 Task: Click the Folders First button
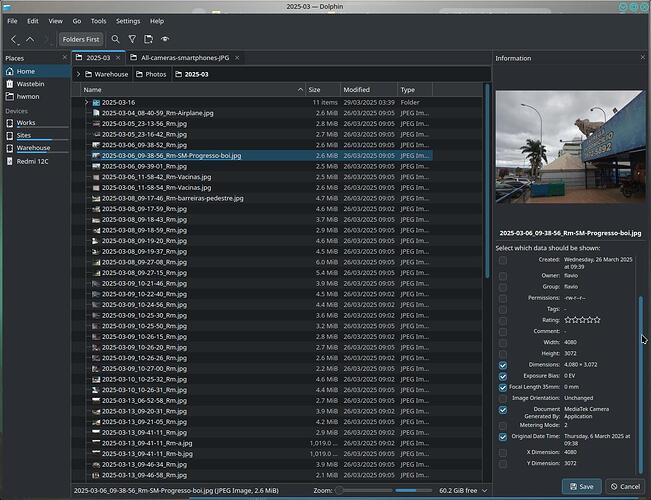pos(80,39)
